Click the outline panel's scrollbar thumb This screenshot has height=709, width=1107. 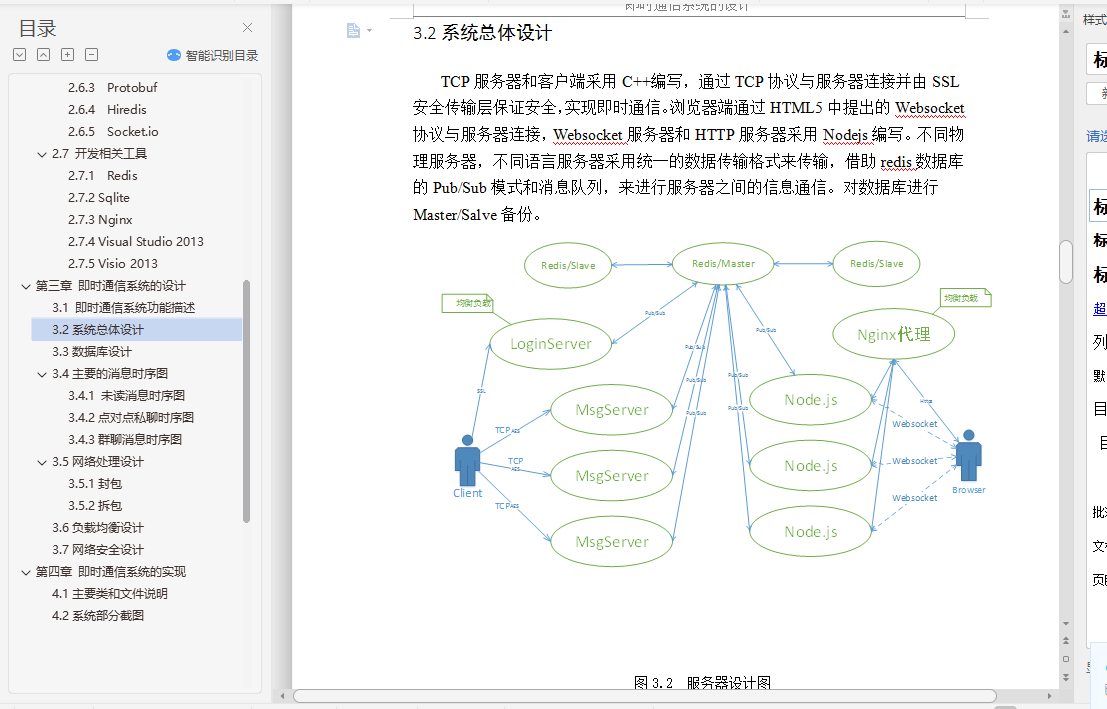tap(246, 401)
